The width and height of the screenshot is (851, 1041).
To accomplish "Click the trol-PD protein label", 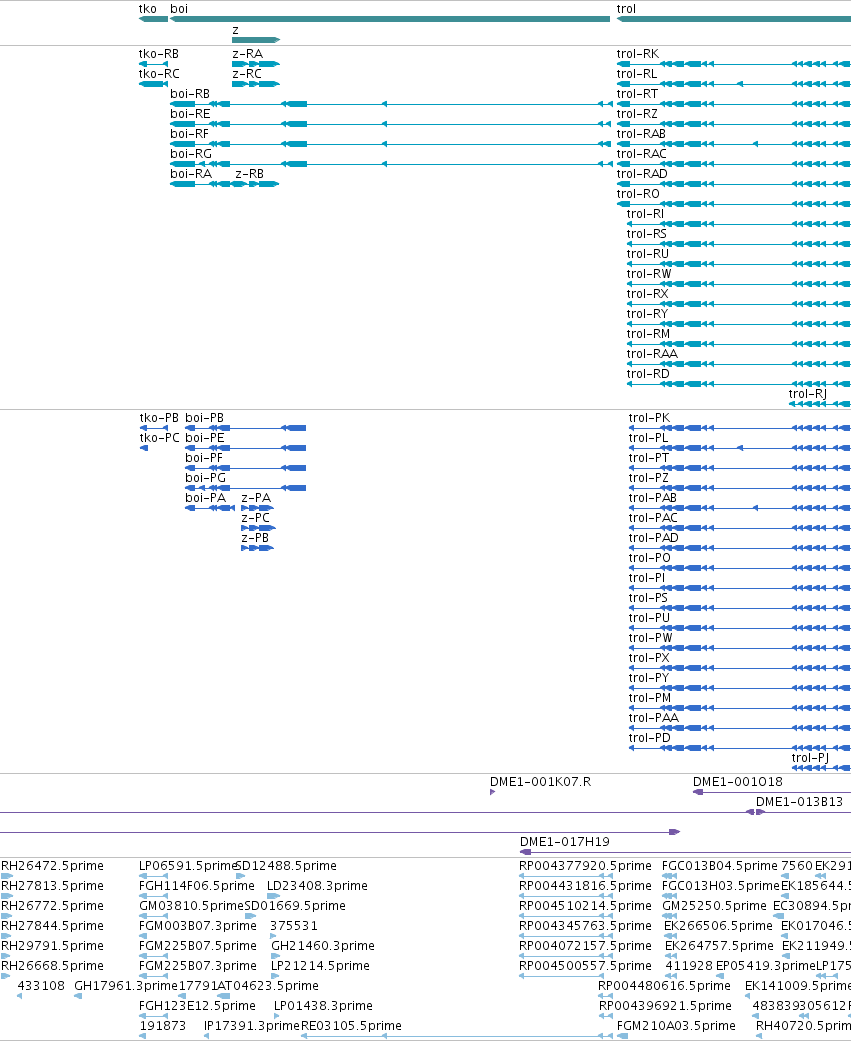I will [x=649, y=738].
